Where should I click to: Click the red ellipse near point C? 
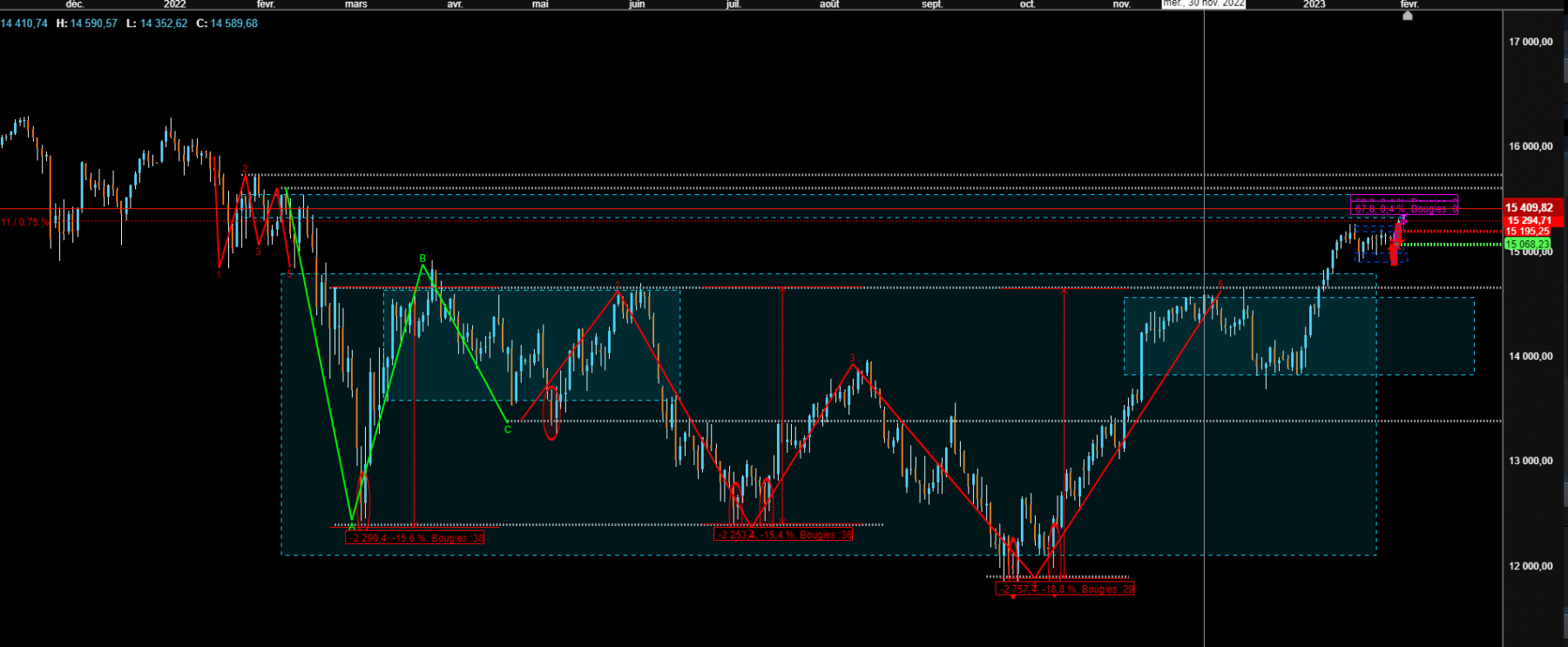pos(551,412)
